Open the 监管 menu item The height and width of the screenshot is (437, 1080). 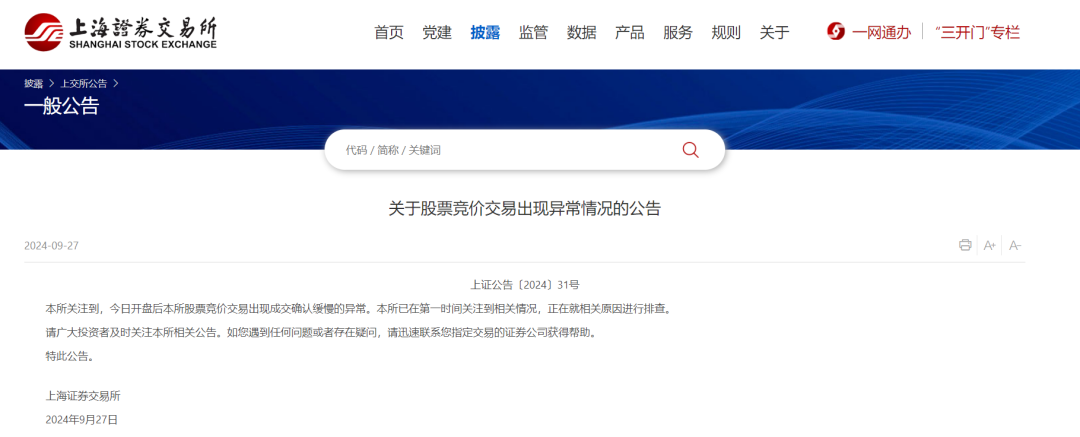click(534, 32)
